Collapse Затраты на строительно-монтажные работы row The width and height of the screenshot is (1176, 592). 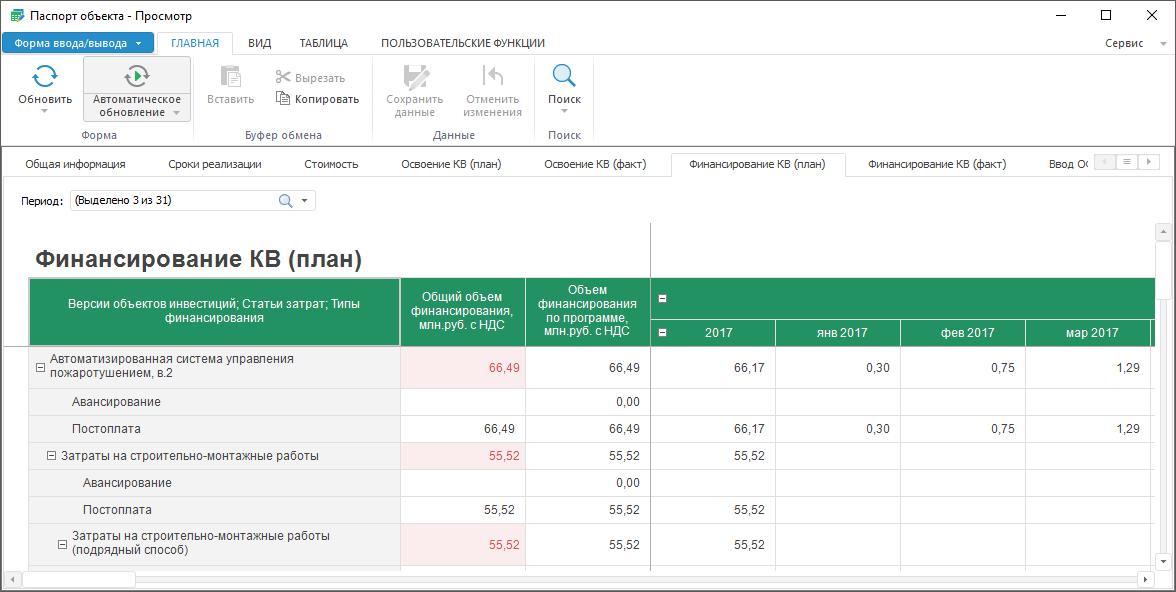coord(51,456)
